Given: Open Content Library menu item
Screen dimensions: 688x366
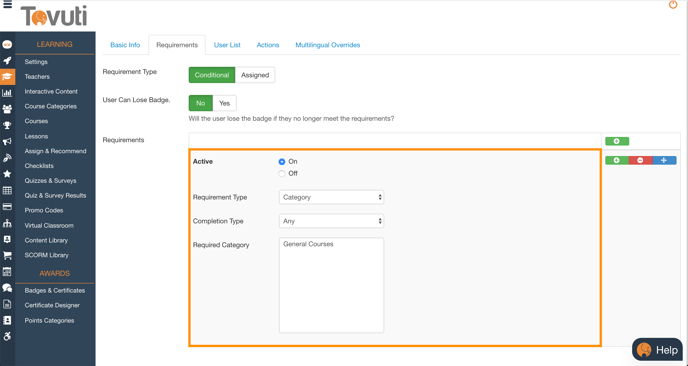Looking at the screenshot, I should pos(46,240).
